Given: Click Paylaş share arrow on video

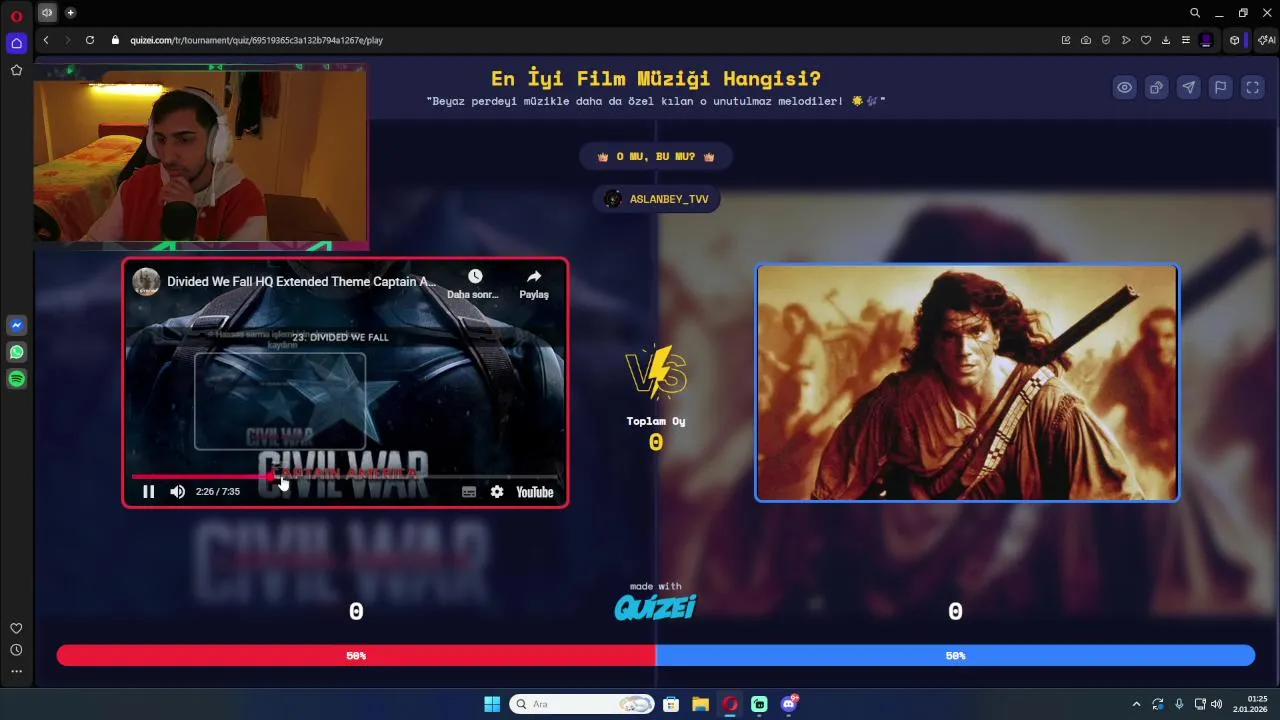Looking at the screenshot, I should (534, 284).
